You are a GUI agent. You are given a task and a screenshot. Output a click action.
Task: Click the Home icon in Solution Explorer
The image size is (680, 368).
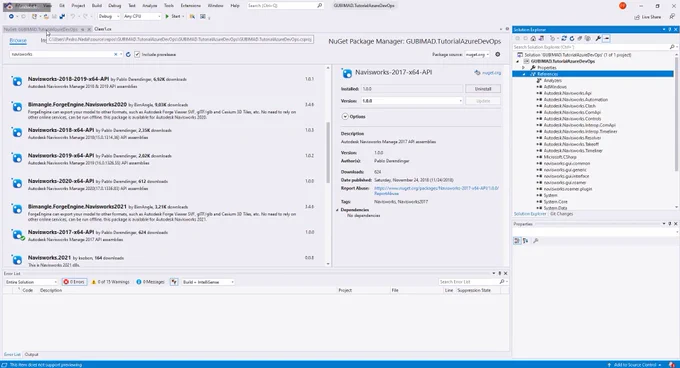(x=533, y=39)
